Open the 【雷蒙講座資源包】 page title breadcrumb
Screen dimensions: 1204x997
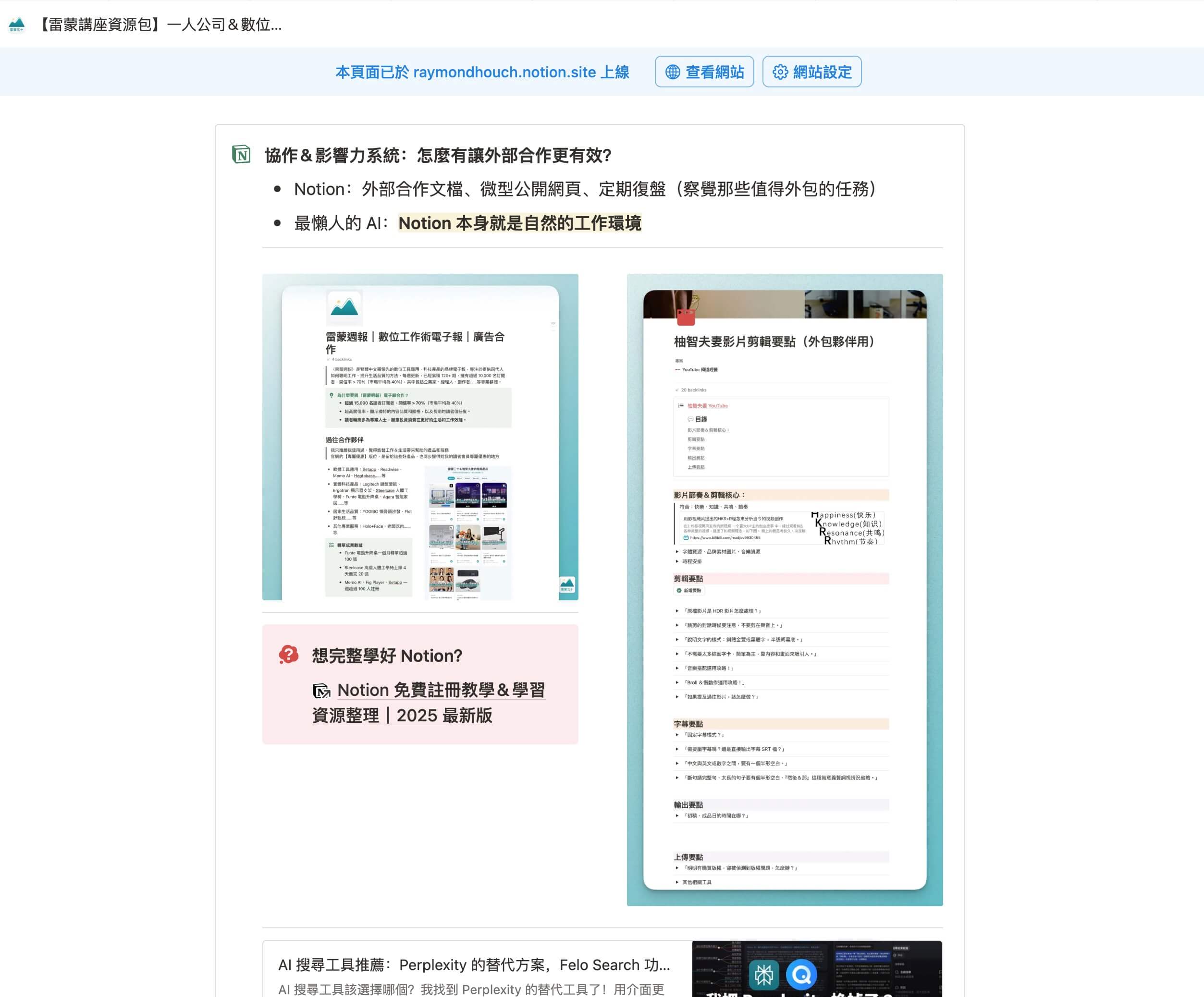160,24
